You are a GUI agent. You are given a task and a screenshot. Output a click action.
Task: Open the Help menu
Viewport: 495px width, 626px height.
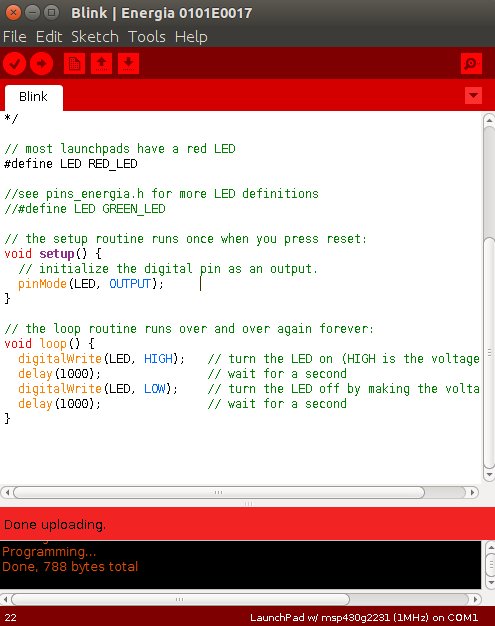(191, 37)
